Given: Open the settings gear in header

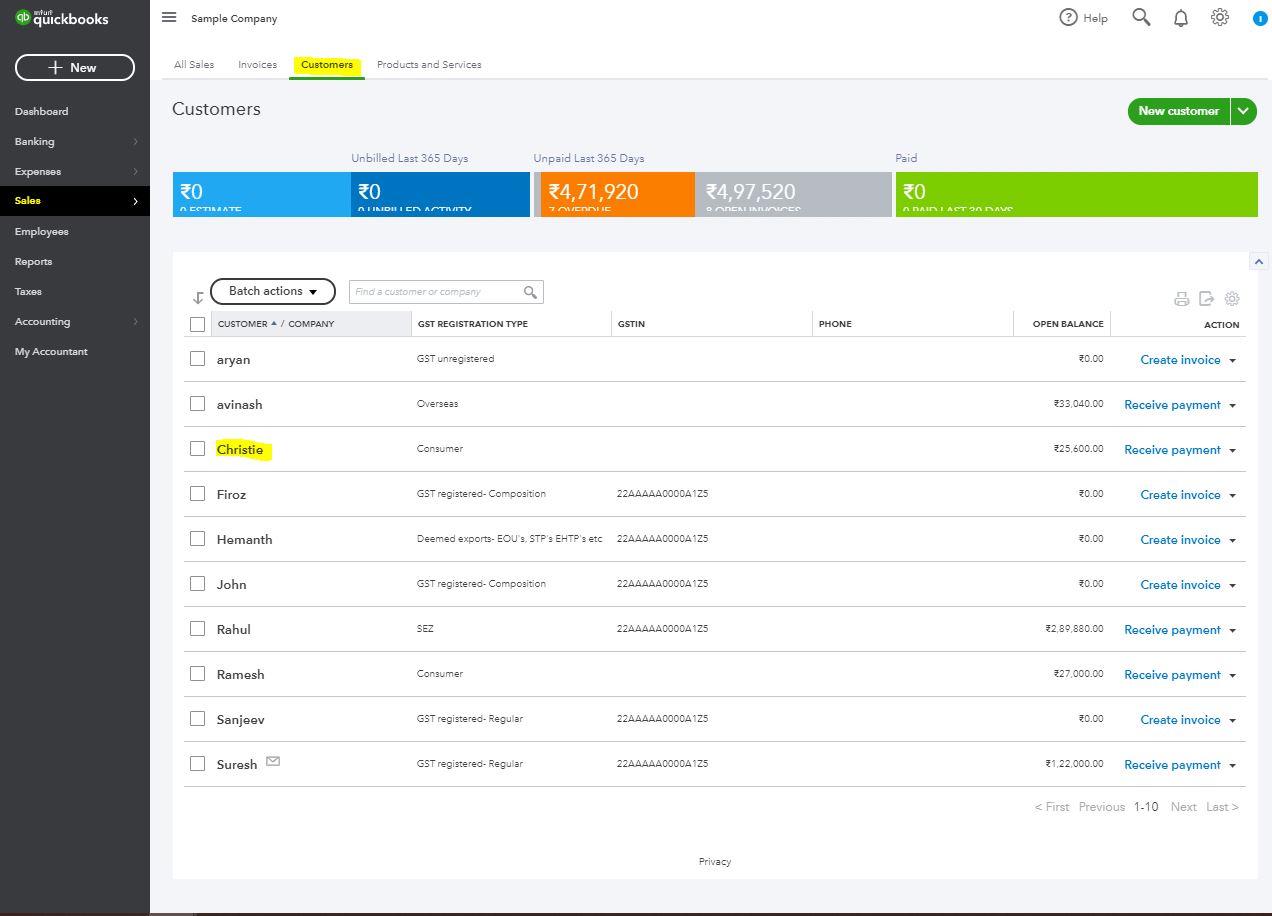Looking at the screenshot, I should point(1220,17).
